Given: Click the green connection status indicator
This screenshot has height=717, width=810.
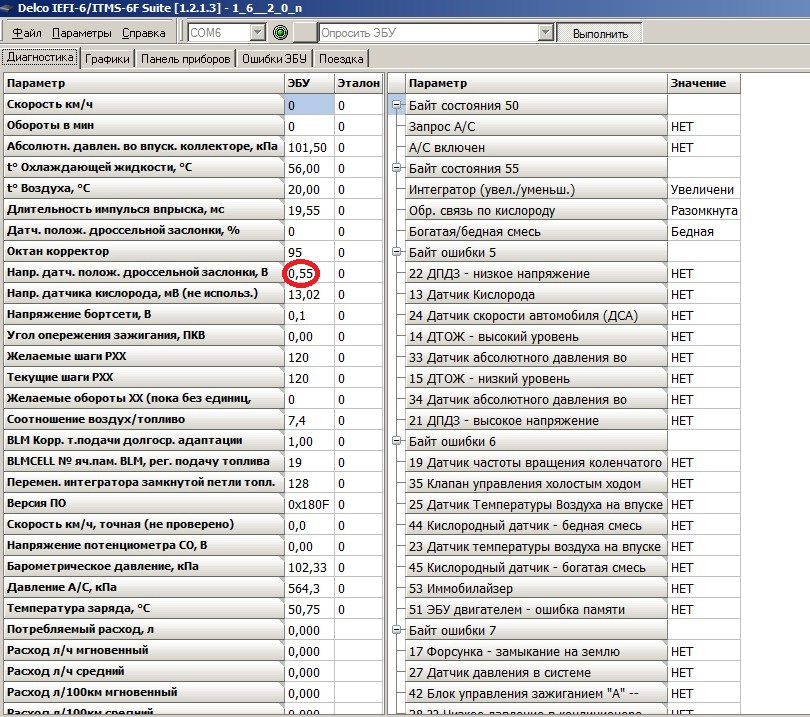Looking at the screenshot, I should (x=281, y=33).
